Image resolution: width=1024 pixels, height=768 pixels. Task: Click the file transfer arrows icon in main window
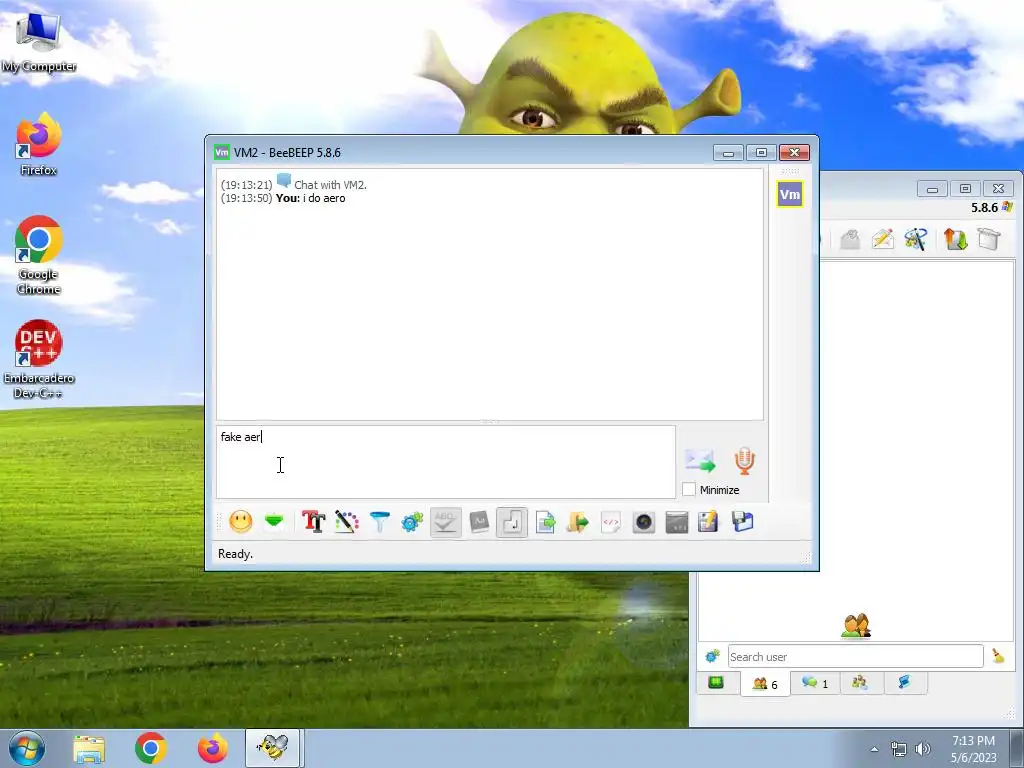point(955,239)
